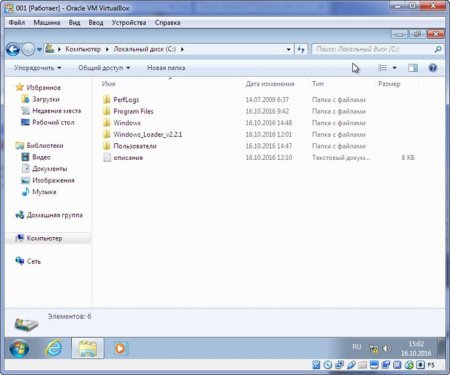Viewport: 450px width, 375px height.
Task: Open the view options dropdown arrow
Action: pyautogui.click(x=395, y=68)
